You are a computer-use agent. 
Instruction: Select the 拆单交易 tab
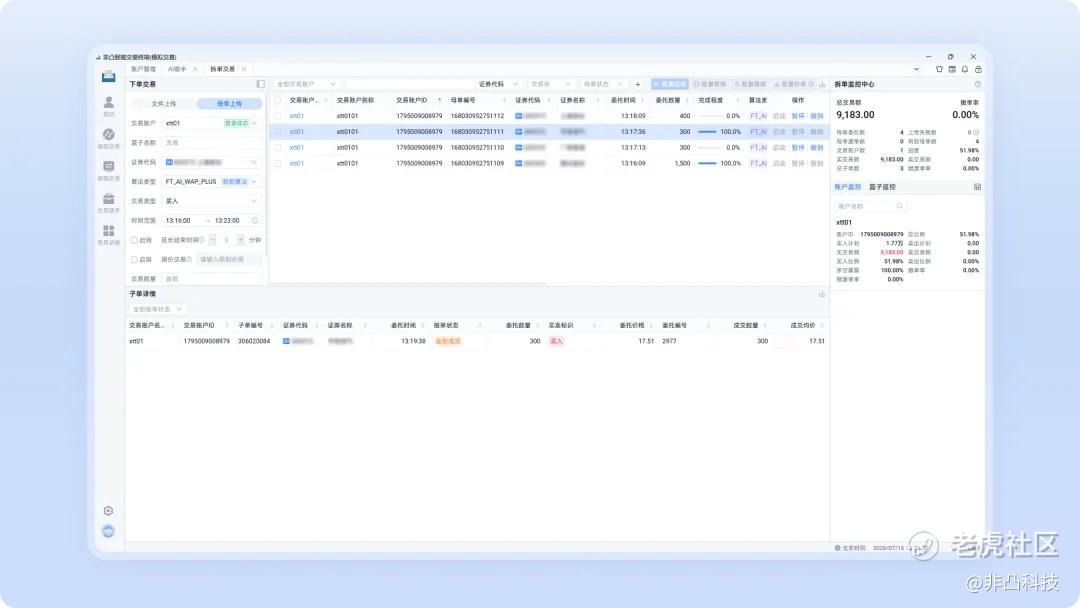pos(222,69)
